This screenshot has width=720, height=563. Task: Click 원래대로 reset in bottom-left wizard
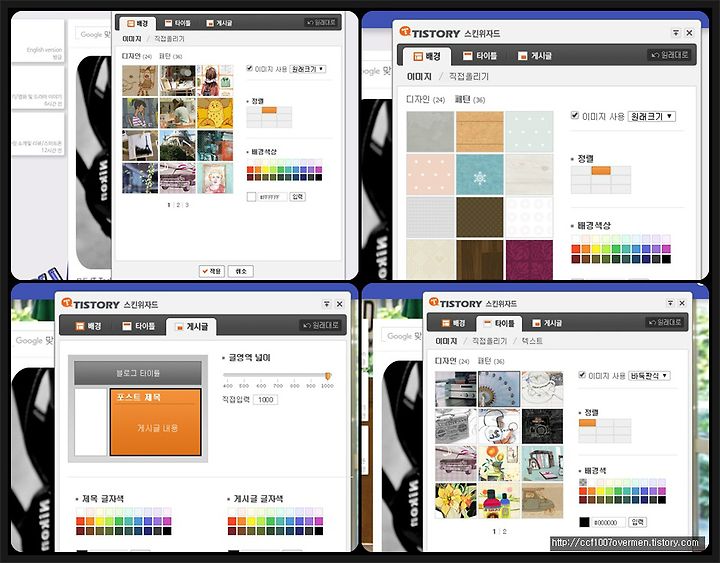321,325
